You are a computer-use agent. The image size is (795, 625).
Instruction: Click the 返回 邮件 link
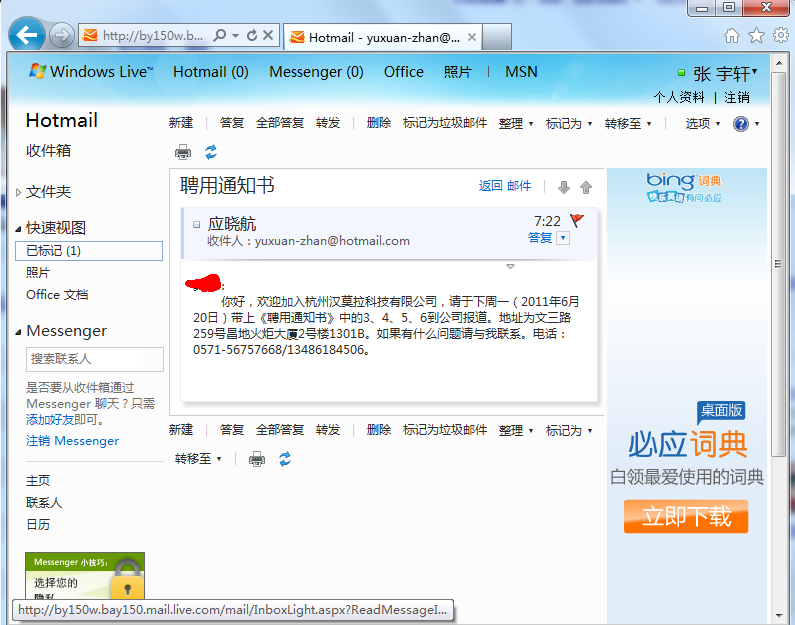(x=504, y=186)
